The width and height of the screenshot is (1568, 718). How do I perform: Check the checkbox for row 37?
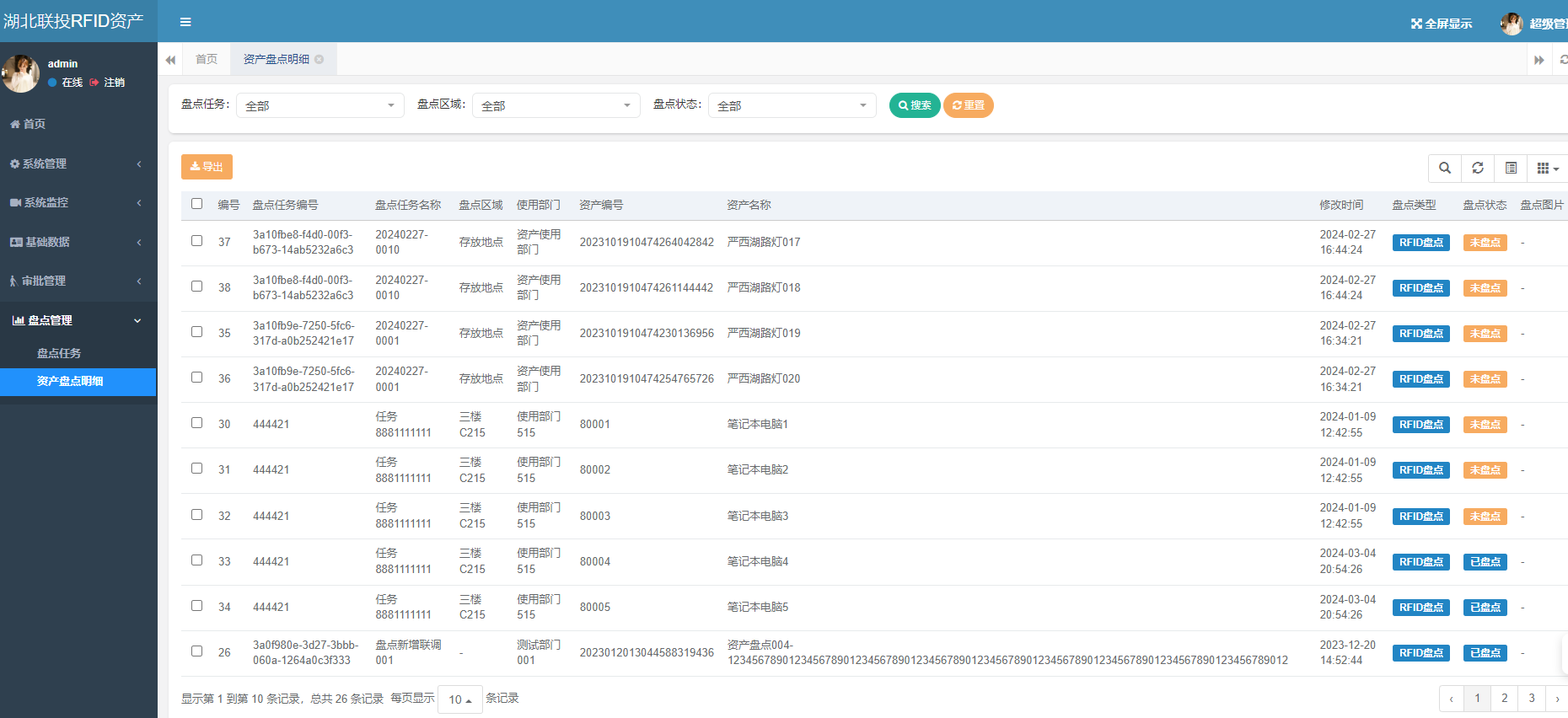pyautogui.click(x=196, y=240)
